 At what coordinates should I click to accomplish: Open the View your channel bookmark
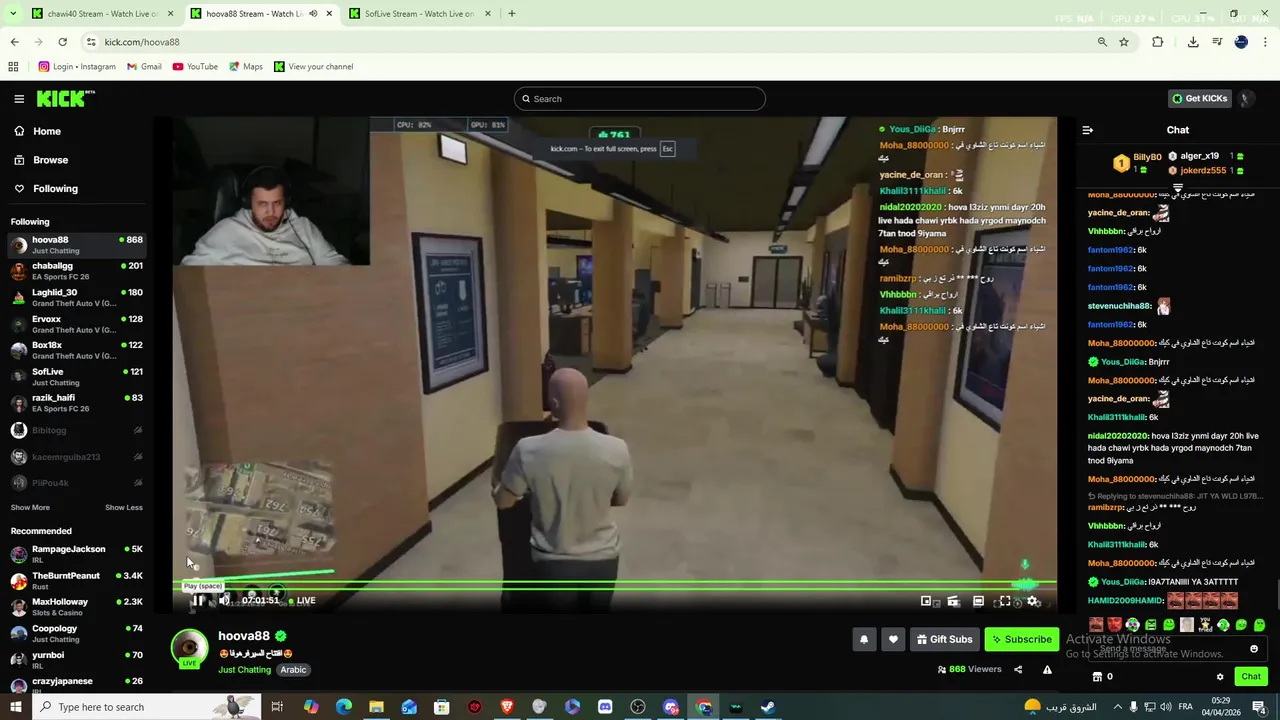click(x=313, y=67)
